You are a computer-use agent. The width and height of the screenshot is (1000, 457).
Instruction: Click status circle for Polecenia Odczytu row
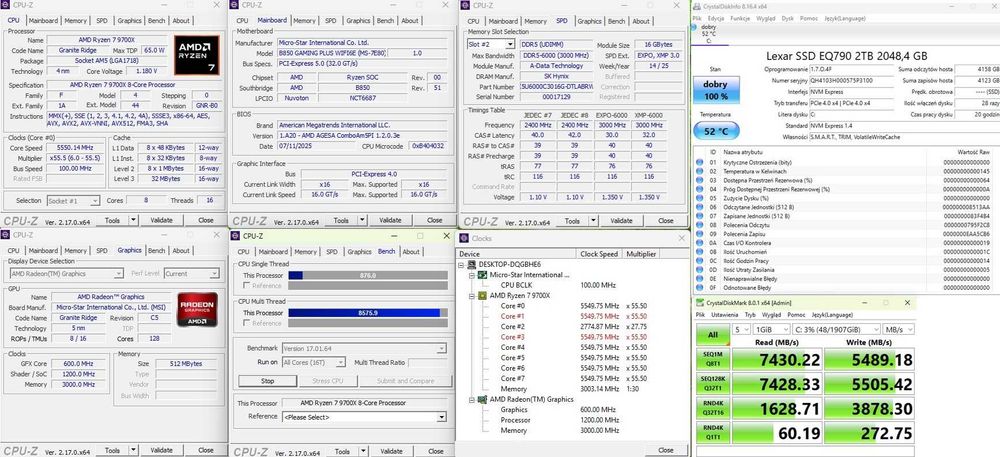[x=700, y=224]
